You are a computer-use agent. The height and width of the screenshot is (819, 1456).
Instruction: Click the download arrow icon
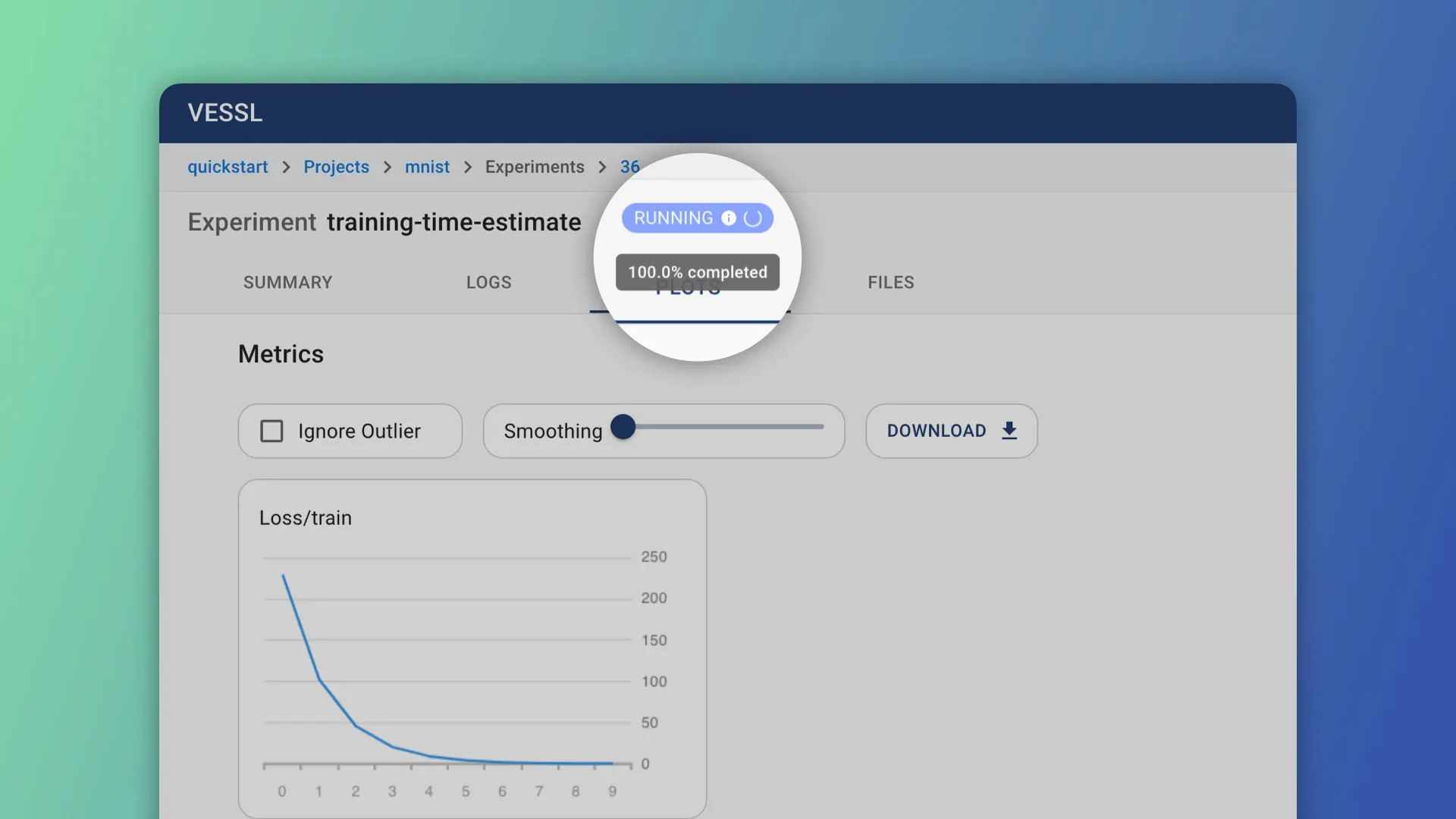(x=1009, y=431)
